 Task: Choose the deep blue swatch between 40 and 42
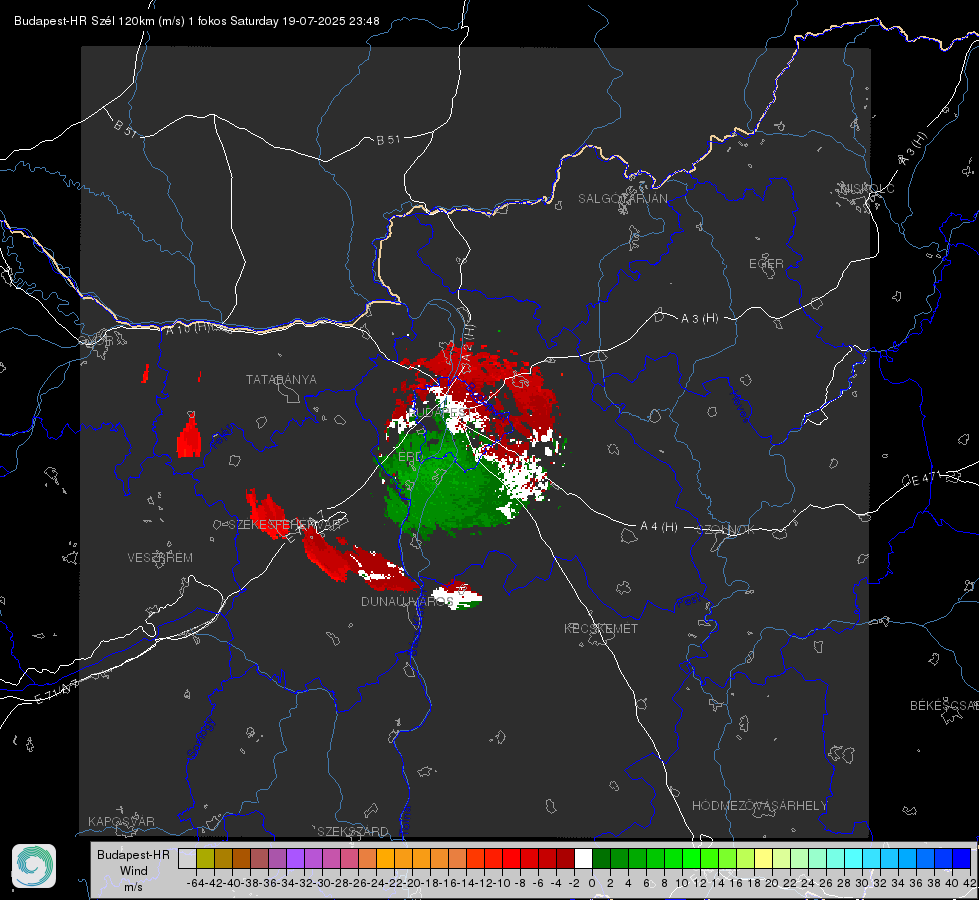pos(962,858)
